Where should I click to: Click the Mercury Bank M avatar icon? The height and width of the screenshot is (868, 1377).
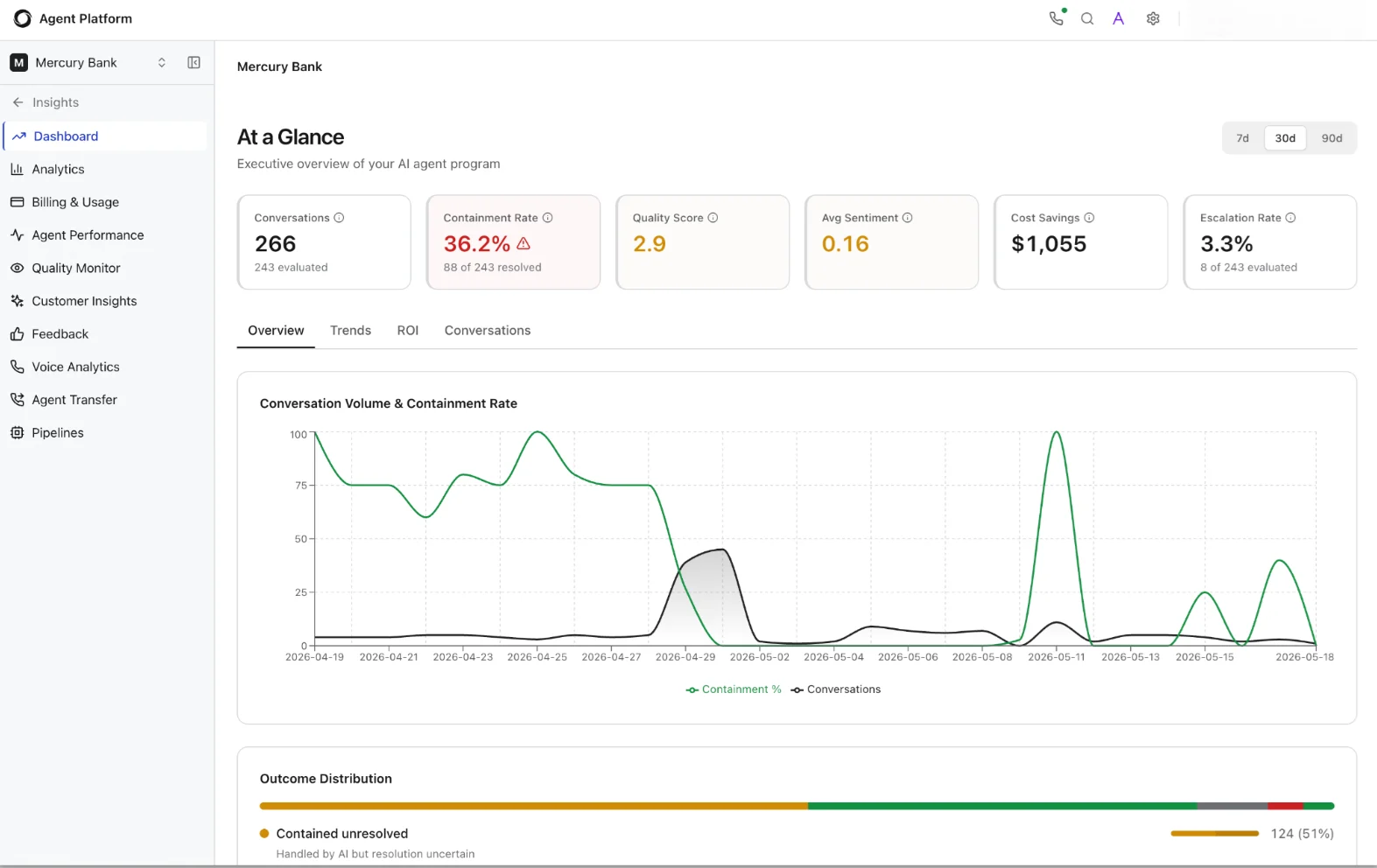(18, 62)
